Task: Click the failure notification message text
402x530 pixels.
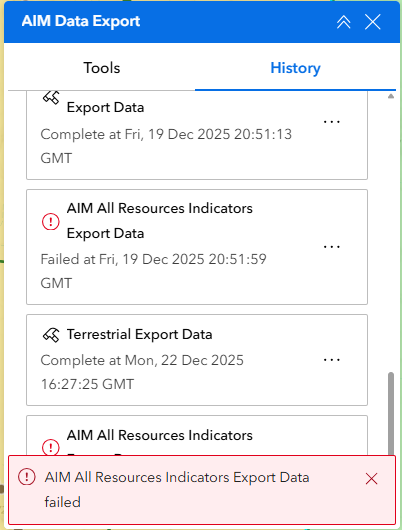Action: 177,489
